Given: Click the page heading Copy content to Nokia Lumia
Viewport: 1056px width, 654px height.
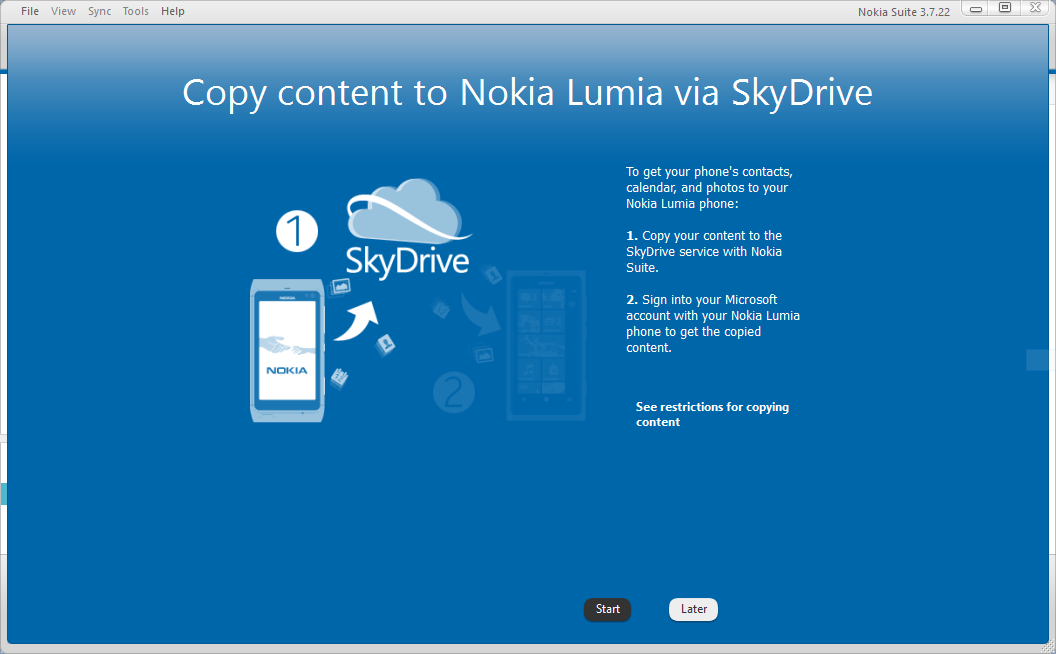Looking at the screenshot, I should pos(527,92).
